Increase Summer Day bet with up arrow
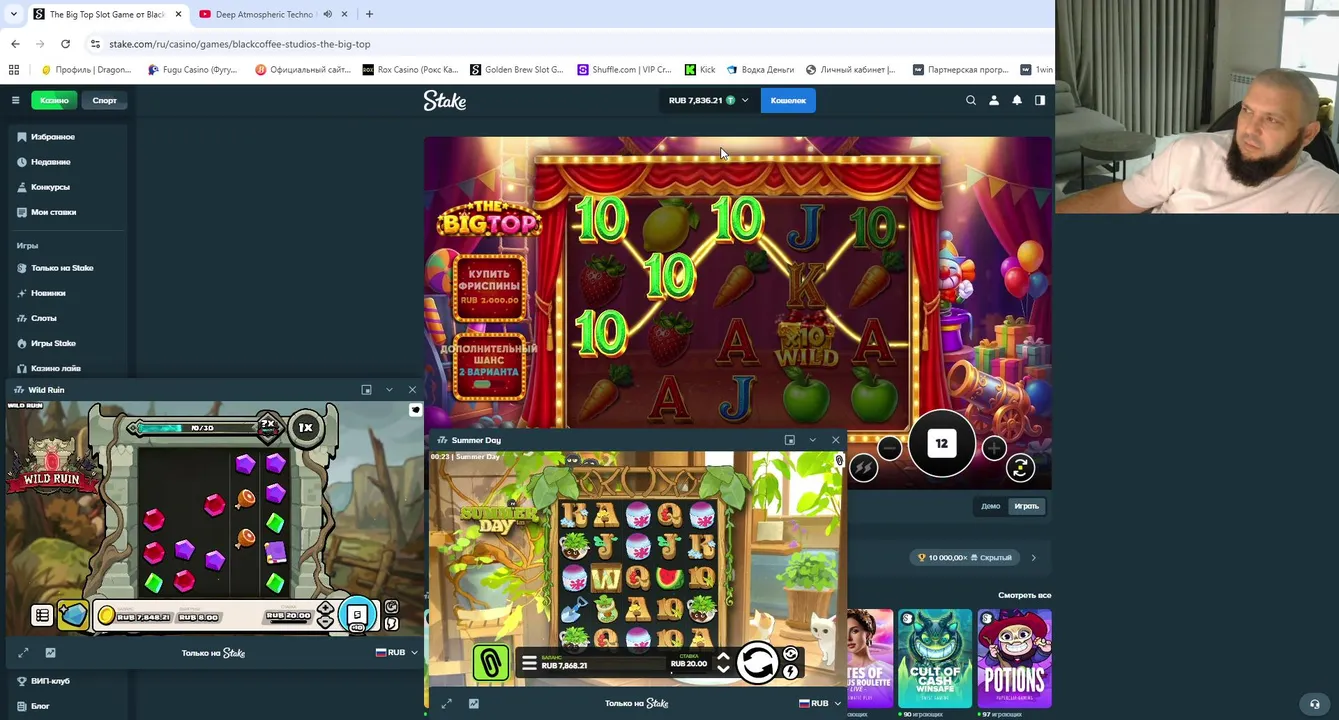This screenshot has height=720, width=1339. pos(724,657)
